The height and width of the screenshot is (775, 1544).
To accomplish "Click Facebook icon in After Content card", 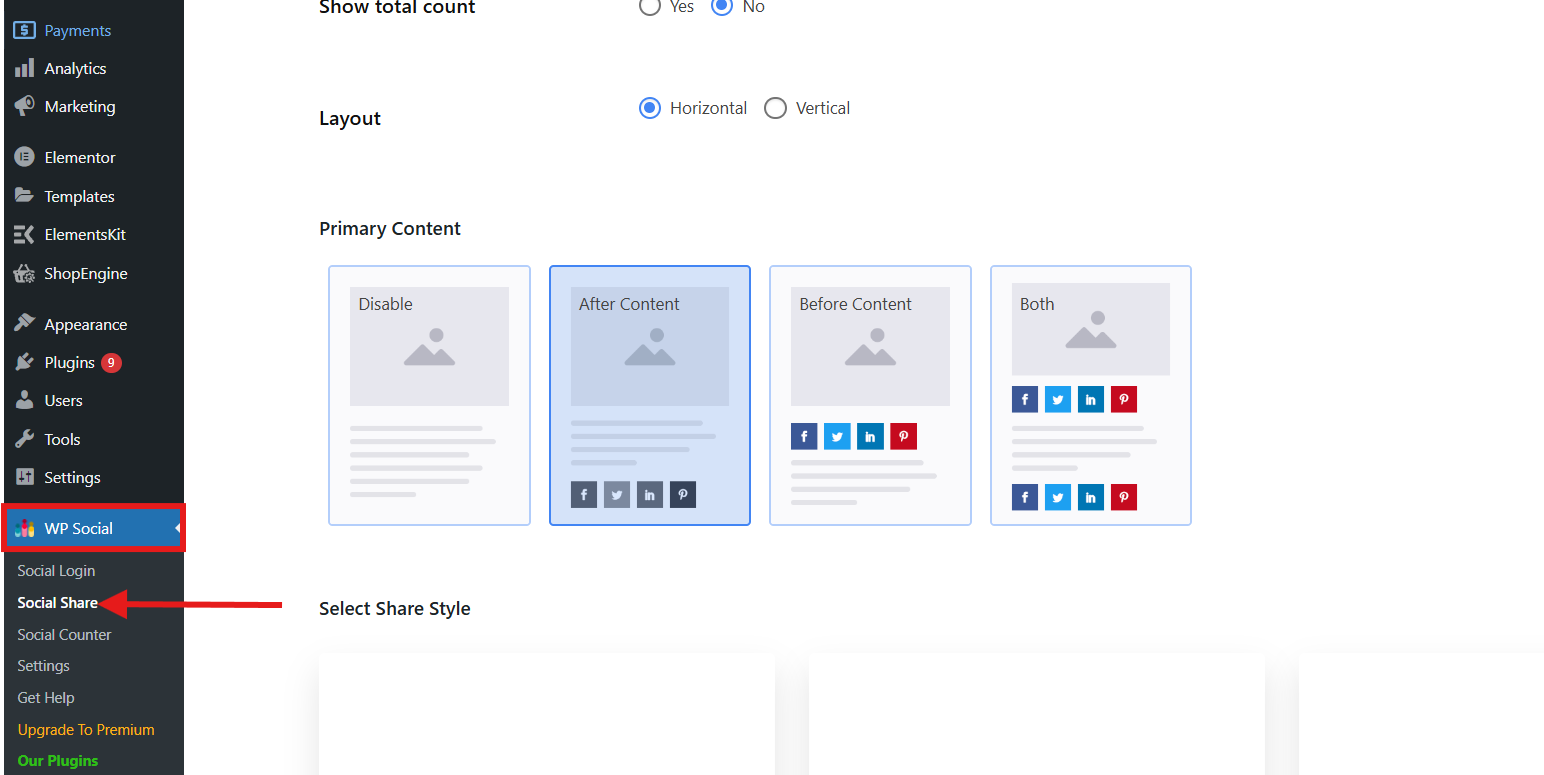I will pos(584,495).
